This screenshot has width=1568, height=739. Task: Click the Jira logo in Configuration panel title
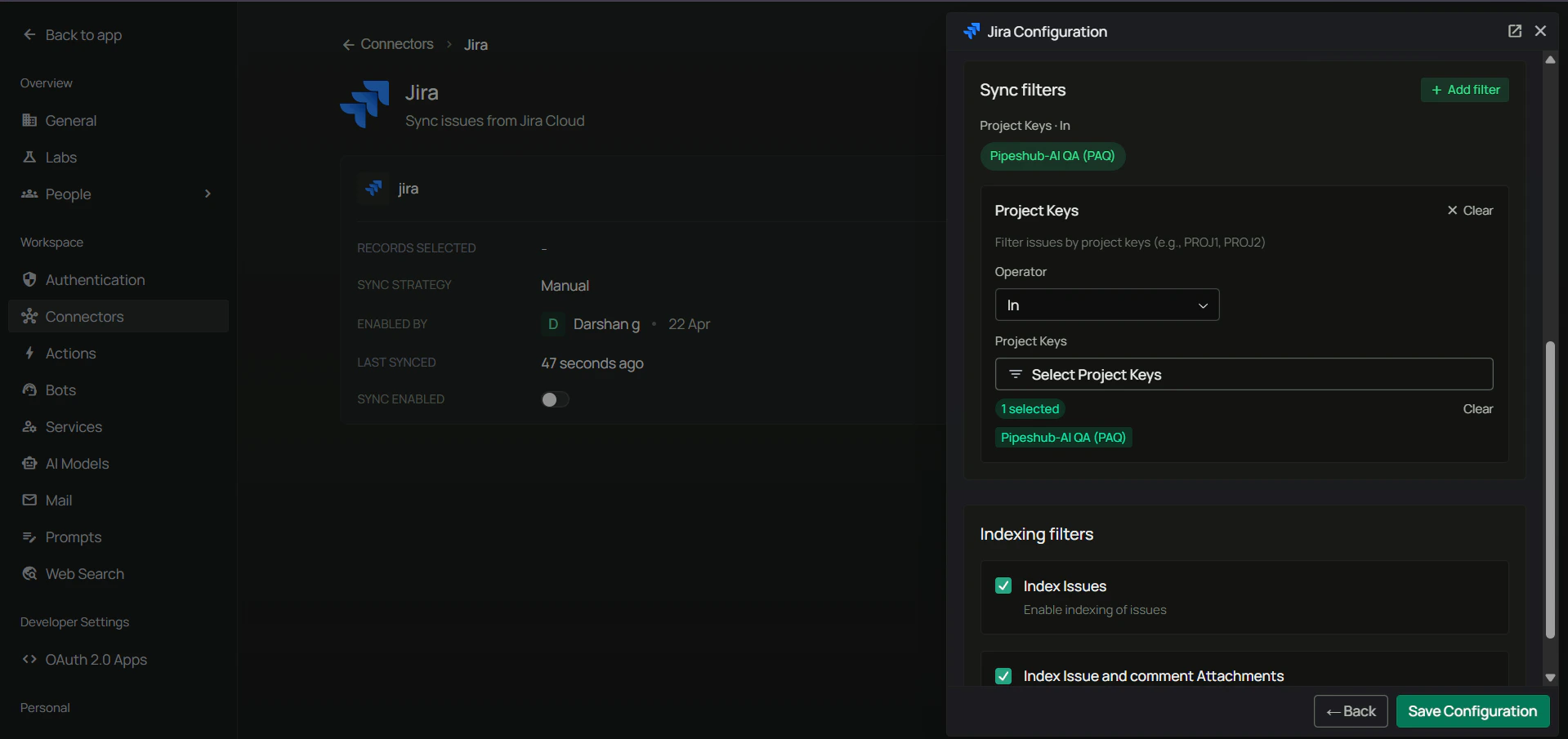point(972,31)
